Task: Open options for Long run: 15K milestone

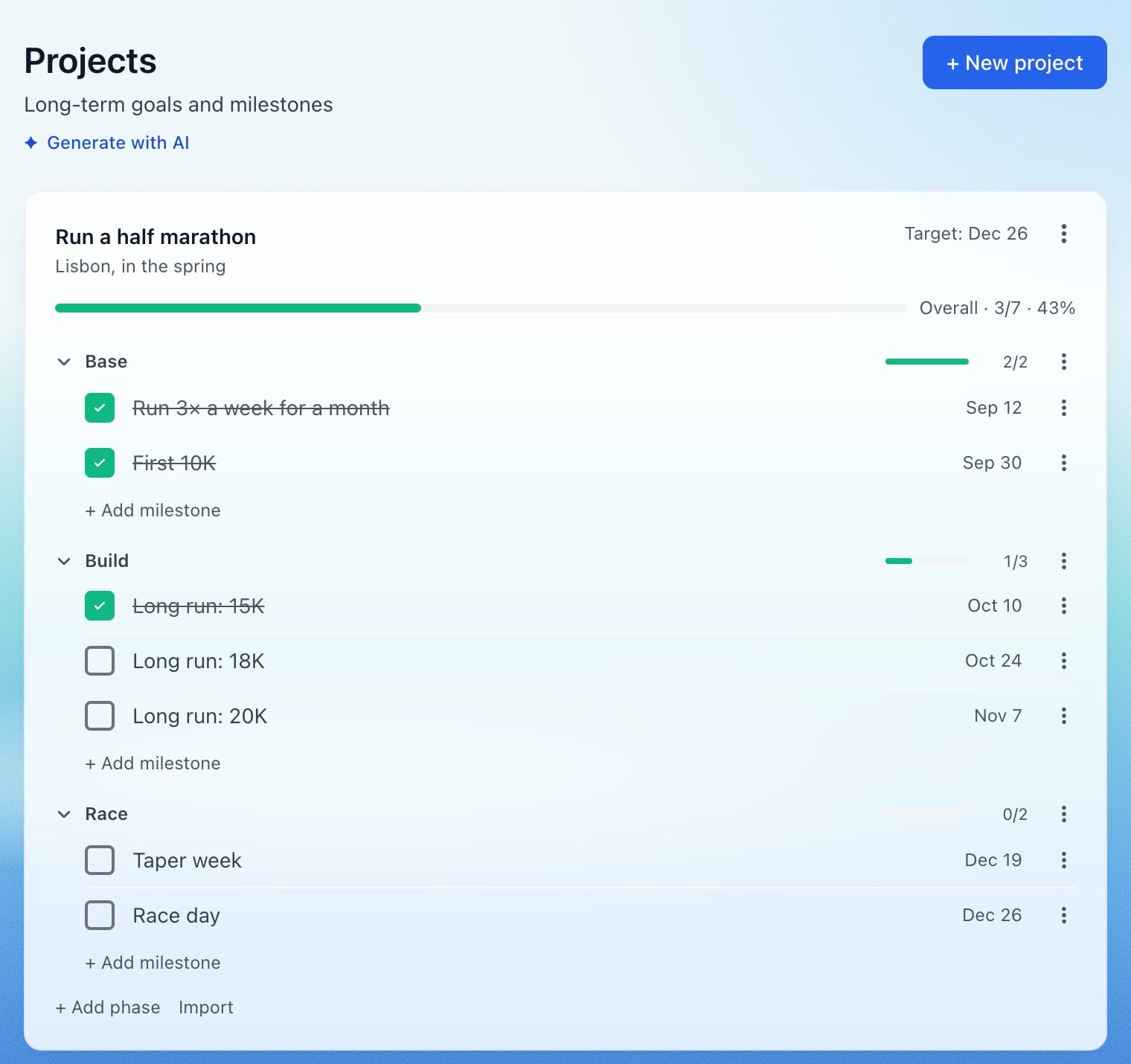Action: point(1064,606)
